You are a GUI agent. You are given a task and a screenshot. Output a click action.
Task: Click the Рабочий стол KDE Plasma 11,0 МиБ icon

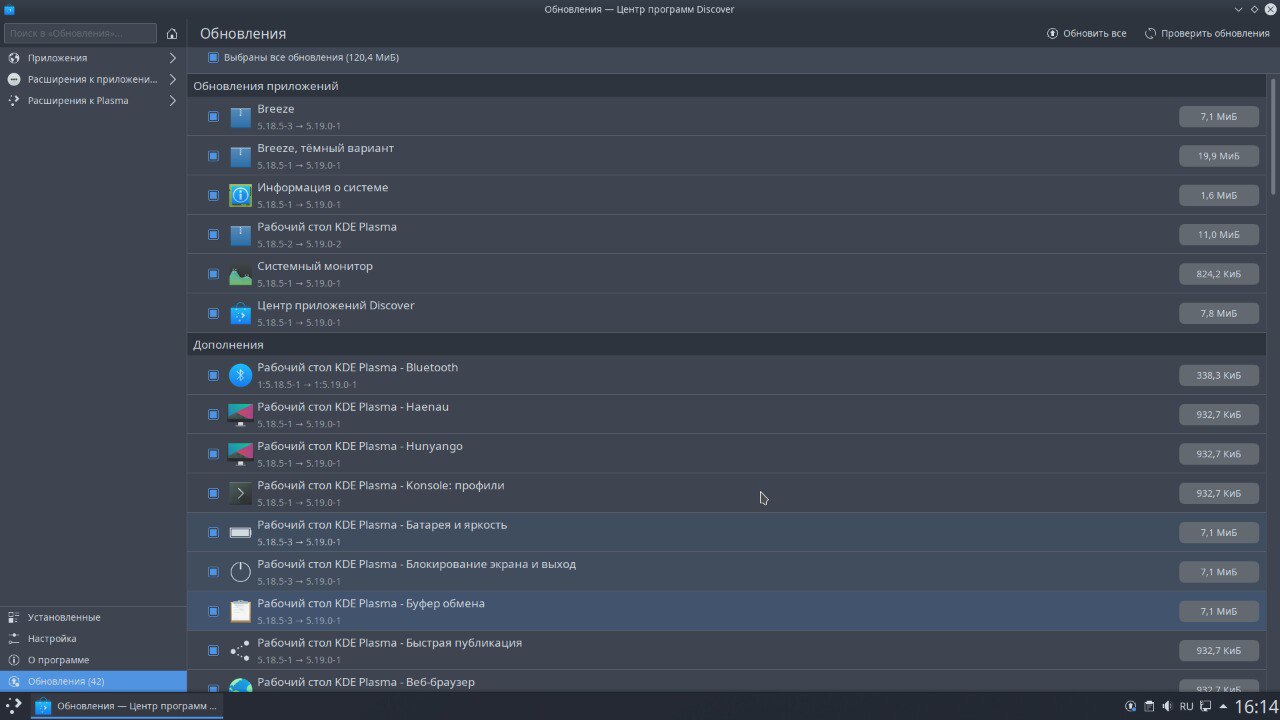coord(240,235)
